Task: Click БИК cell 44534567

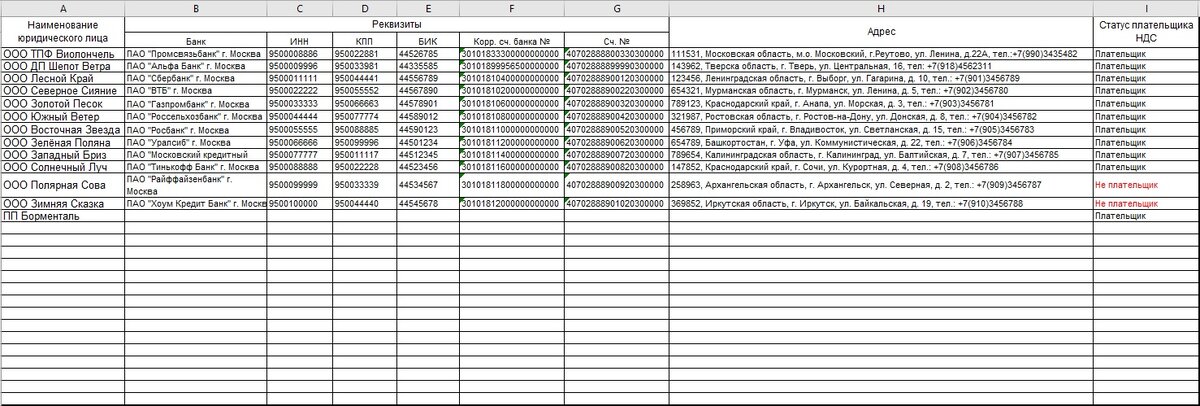Action: tap(427, 185)
